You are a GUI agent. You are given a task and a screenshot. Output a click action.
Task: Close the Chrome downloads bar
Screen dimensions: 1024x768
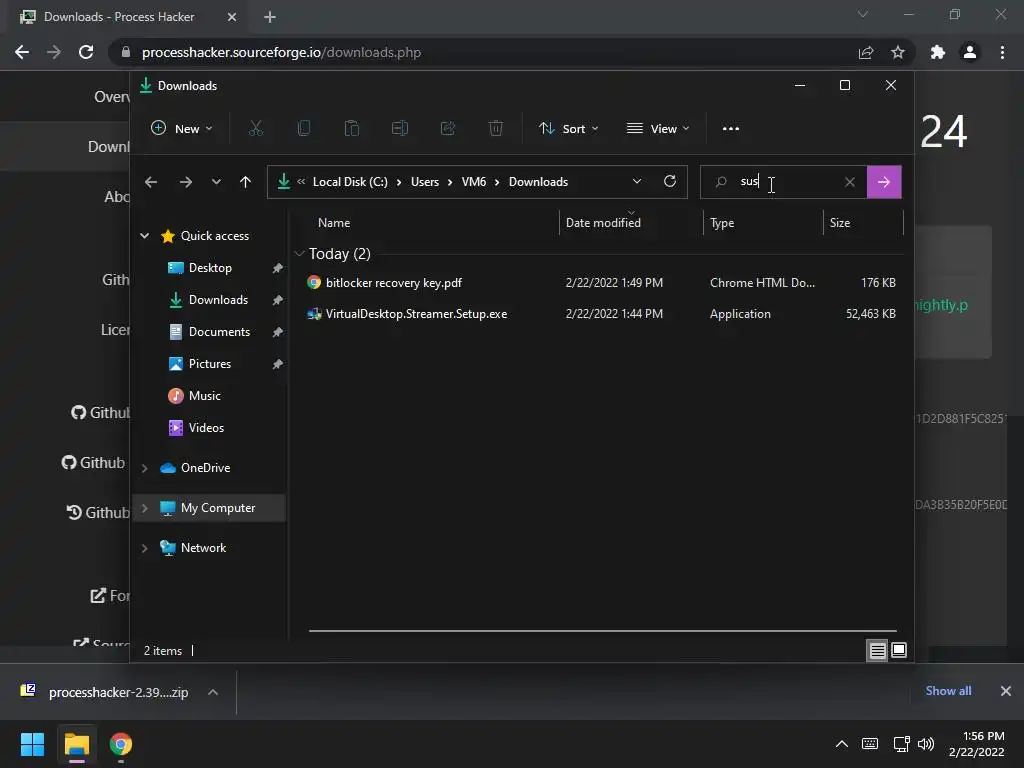pyautogui.click(x=1006, y=691)
